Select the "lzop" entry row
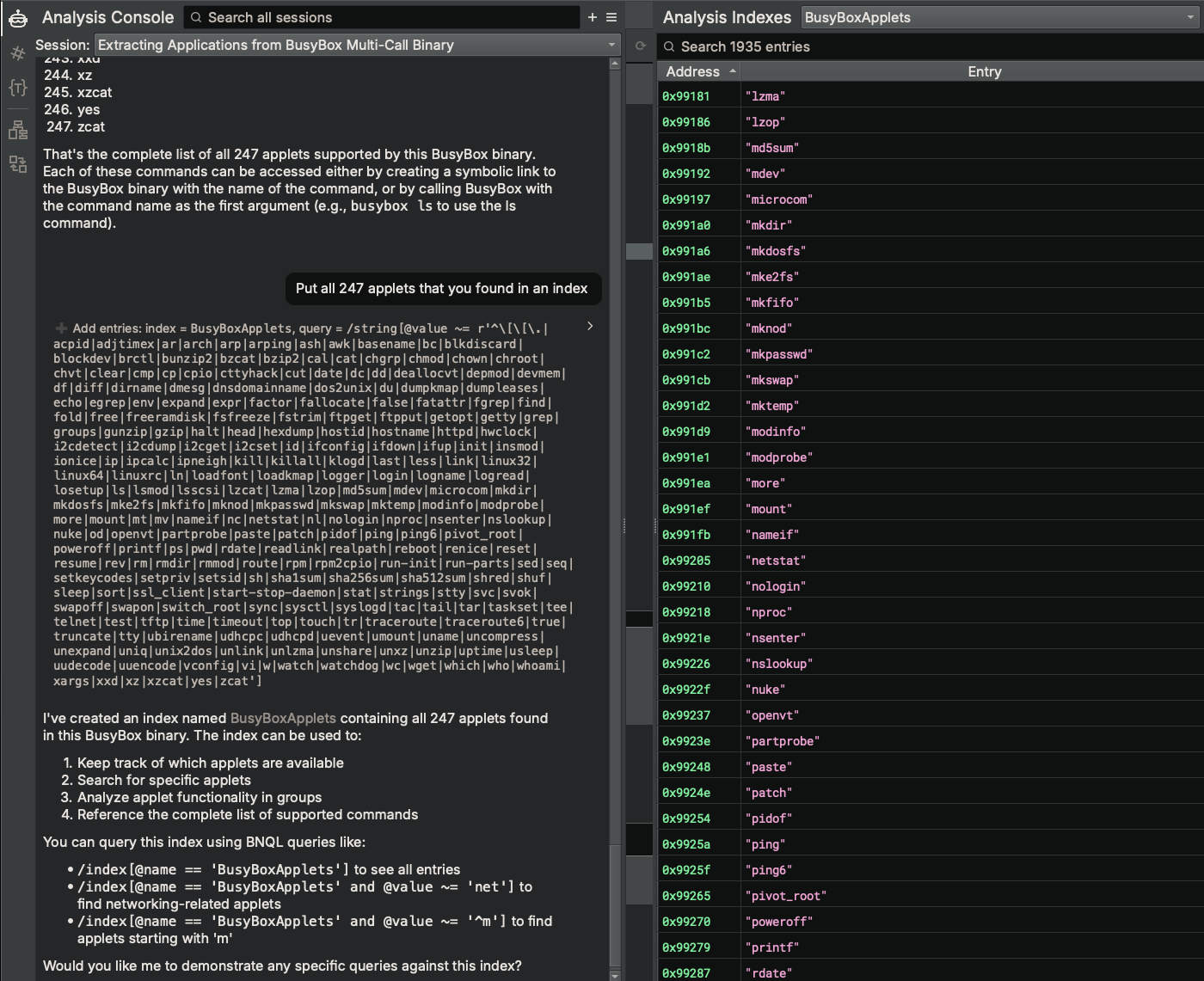The height and width of the screenshot is (981, 1204). pos(931,122)
